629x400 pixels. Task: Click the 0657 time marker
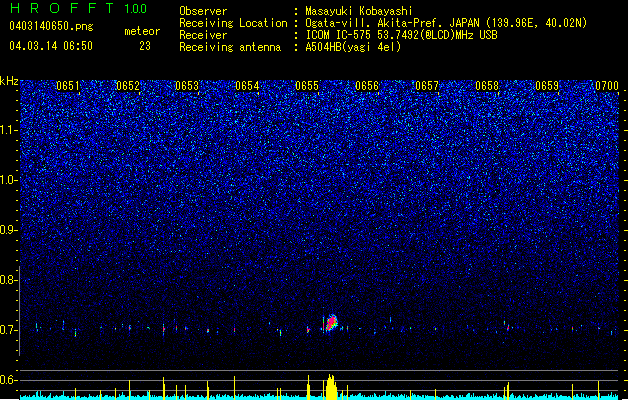pyautogui.click(x=427, y=86)
